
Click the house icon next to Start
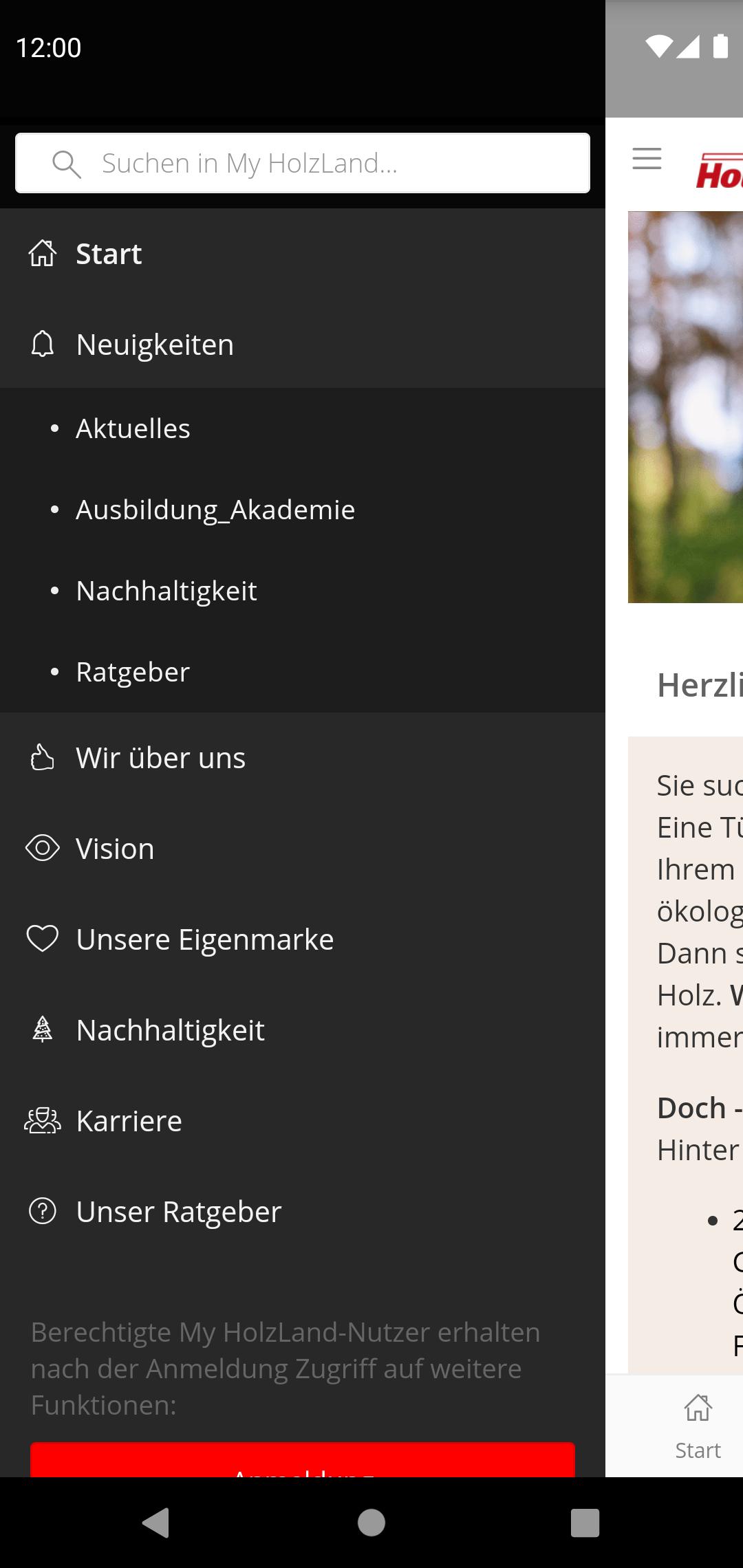pyautogui.click(x=43, y=253)
